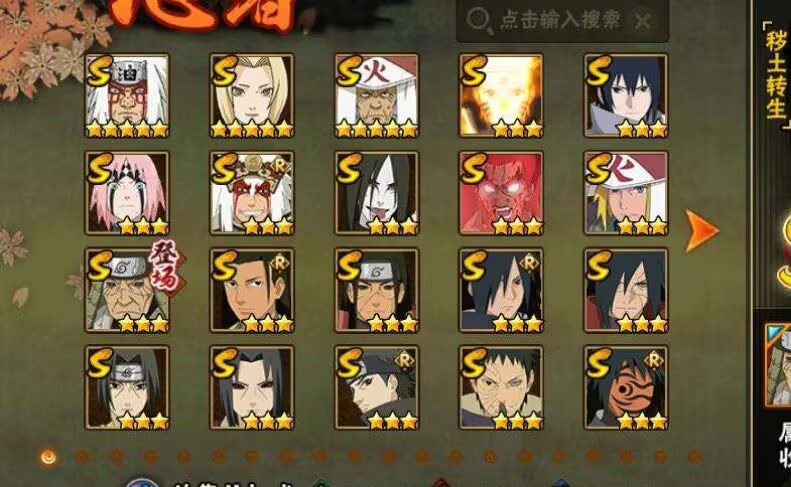Go to next page with orange arrow
The height and width of the screenshot is (487, 791).
point(702,231)
